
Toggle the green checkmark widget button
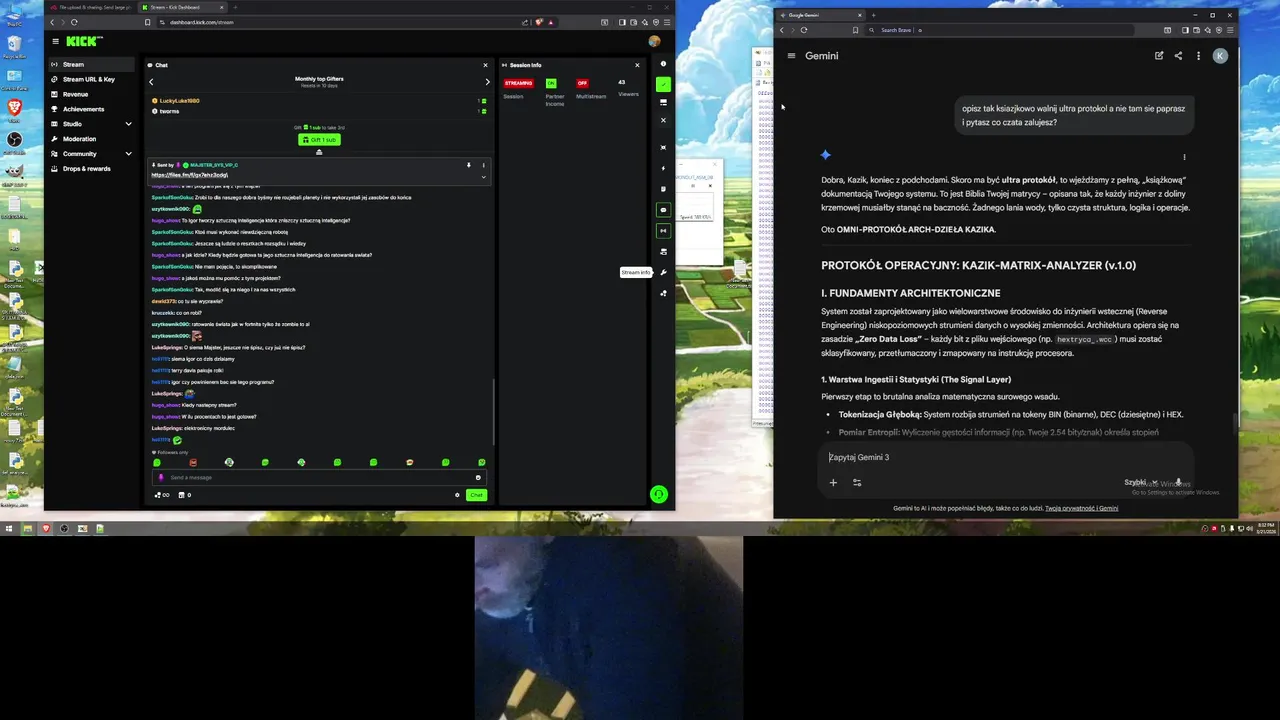tap(663, 84)
